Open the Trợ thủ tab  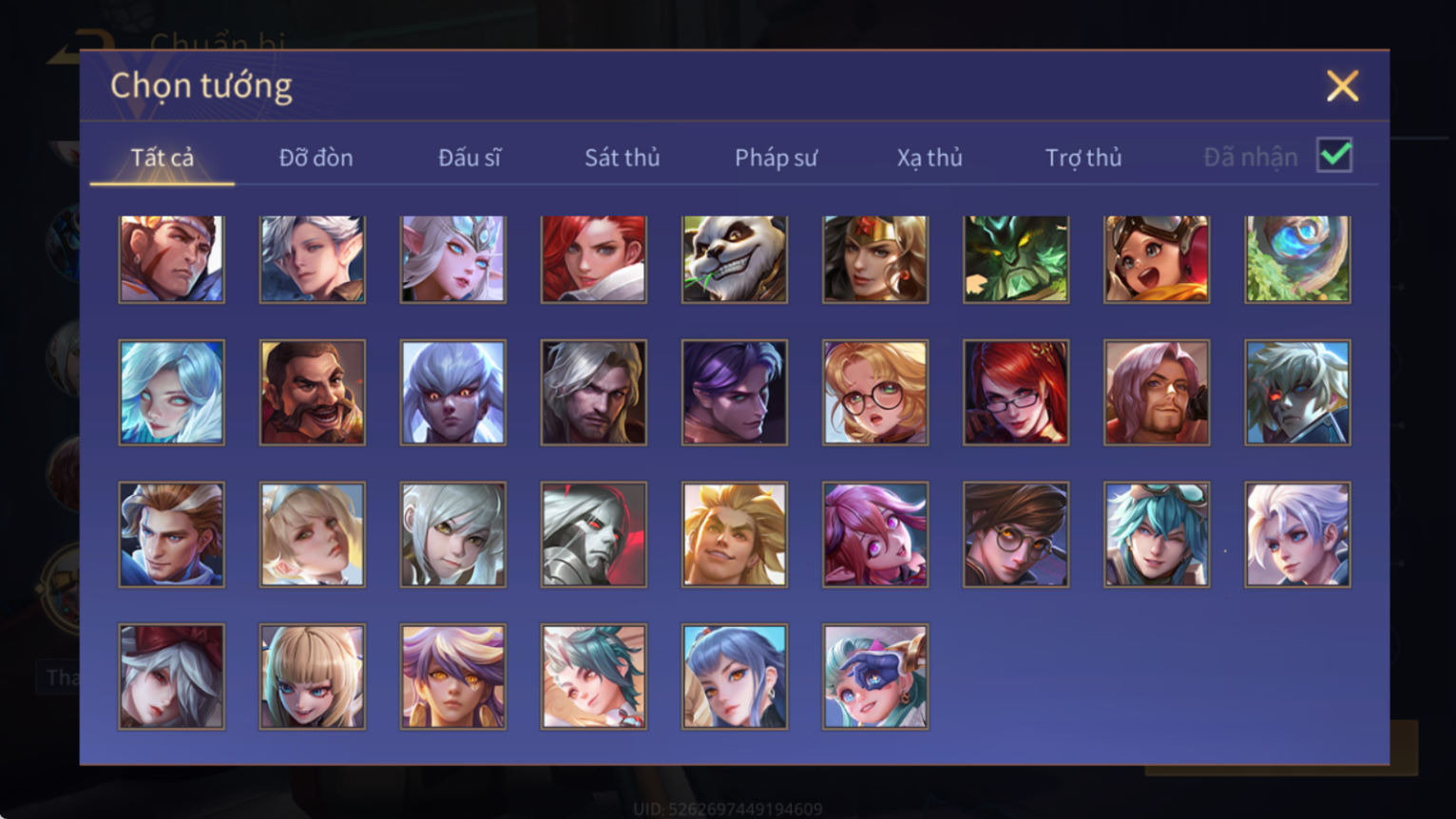(x=1083, y=158)
